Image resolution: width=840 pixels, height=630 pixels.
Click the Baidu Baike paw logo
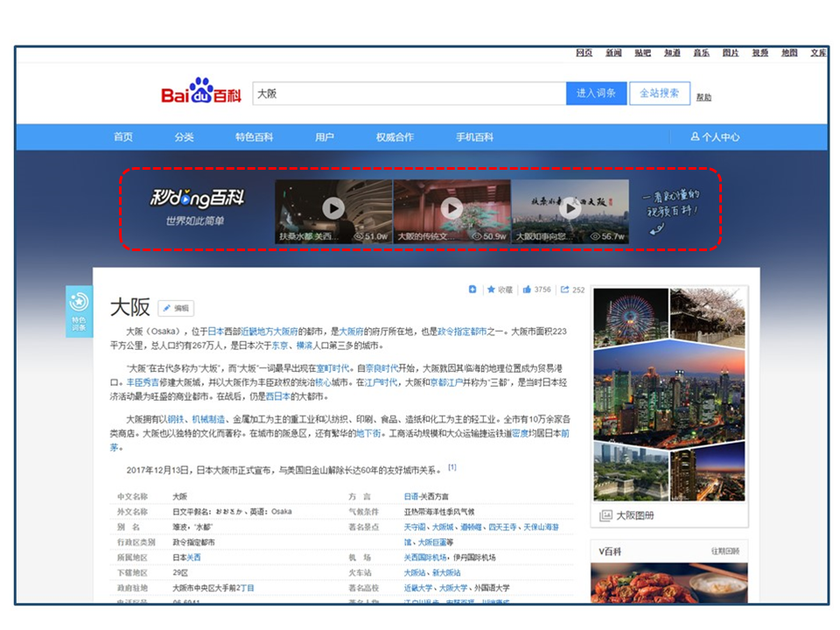[x=201, y=90]
